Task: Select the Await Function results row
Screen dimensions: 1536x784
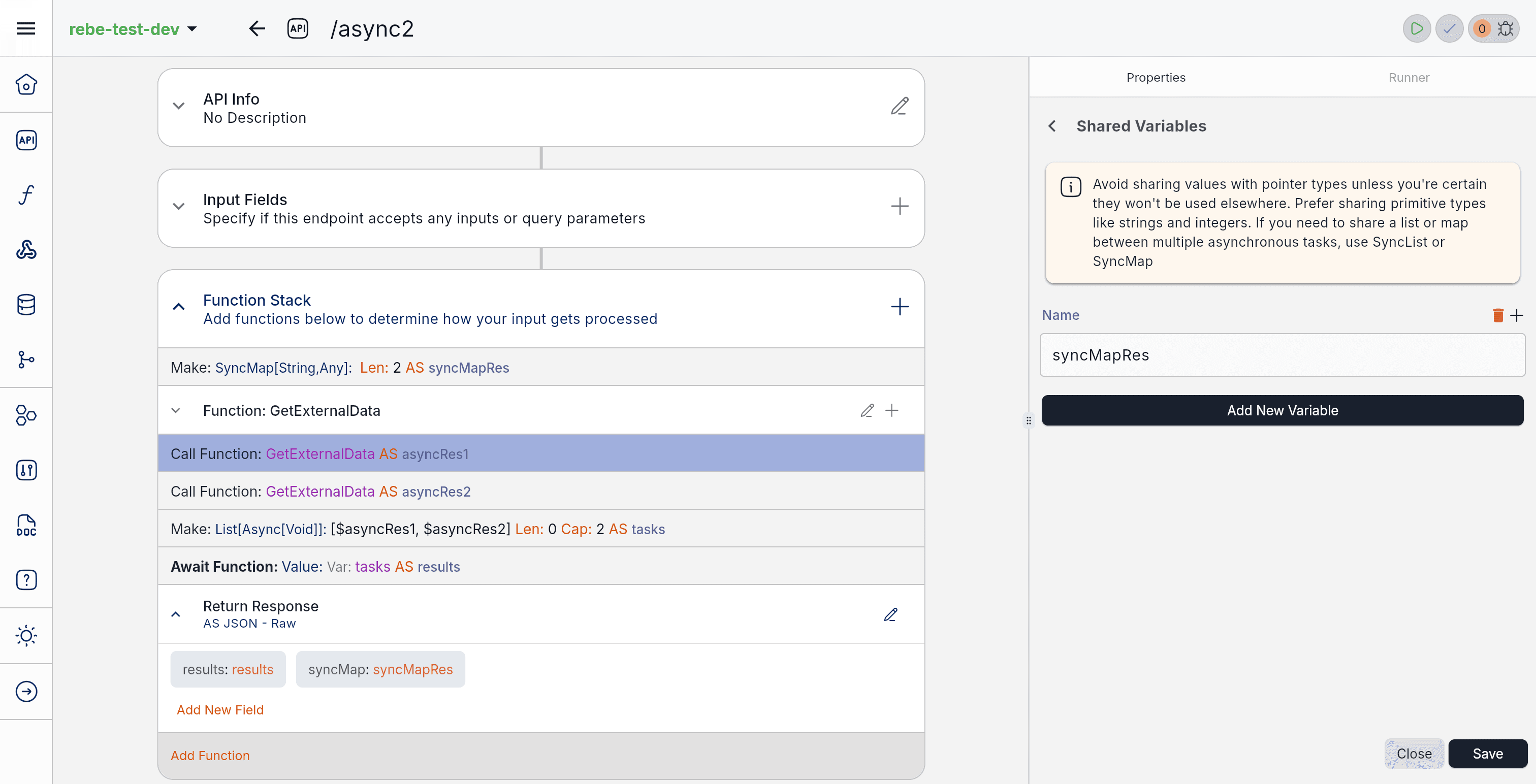Action: (541, 567)
